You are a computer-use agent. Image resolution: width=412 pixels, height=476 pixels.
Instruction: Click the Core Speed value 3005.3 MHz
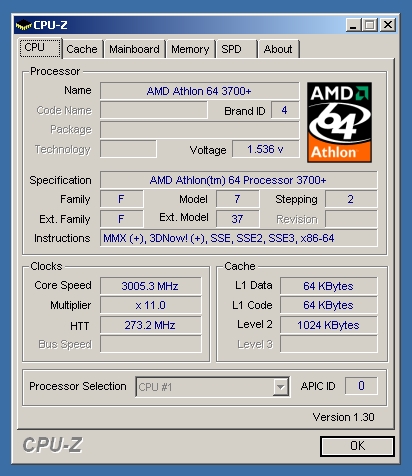151,286
